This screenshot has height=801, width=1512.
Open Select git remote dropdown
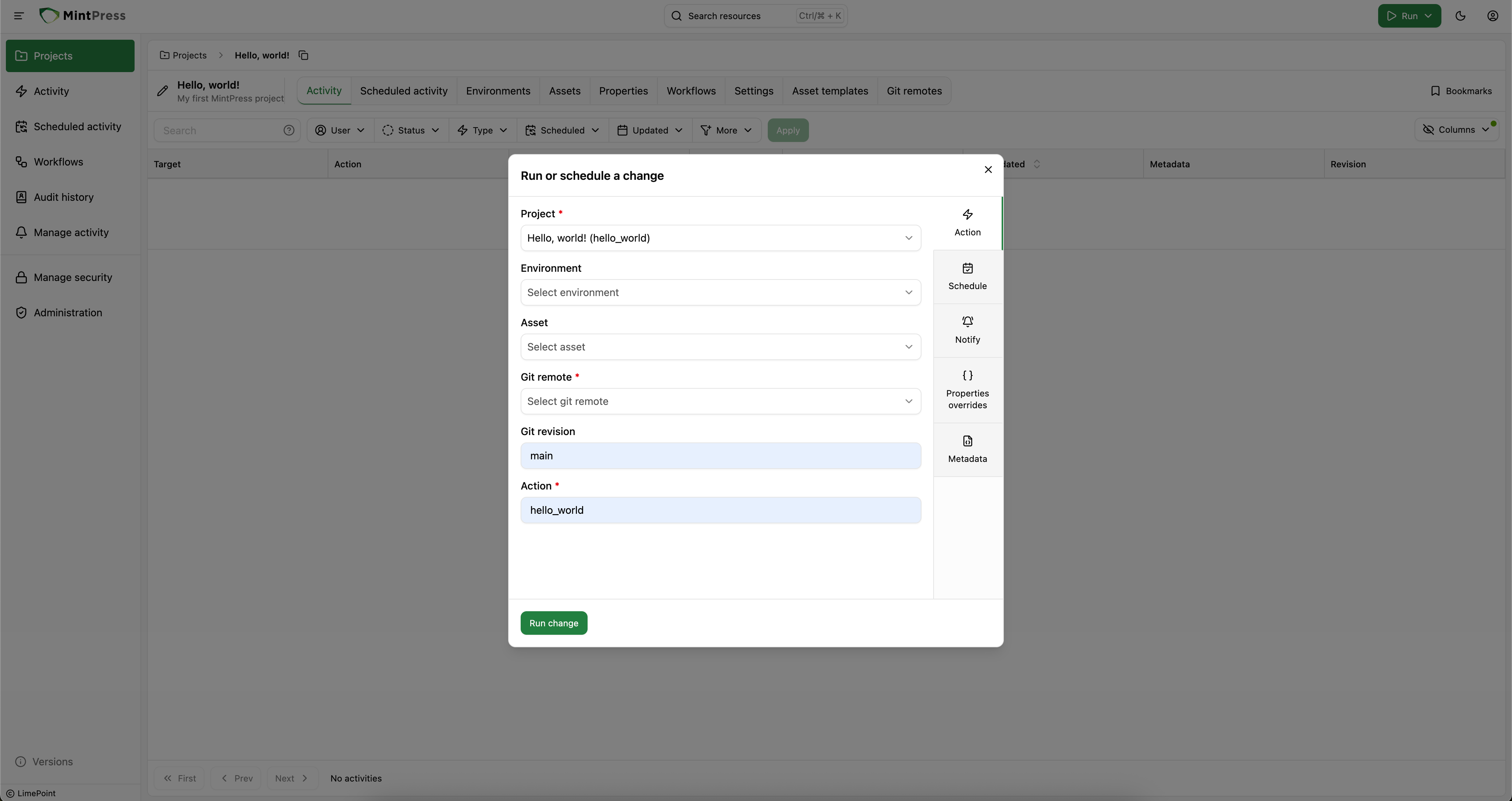coord(721,401)
